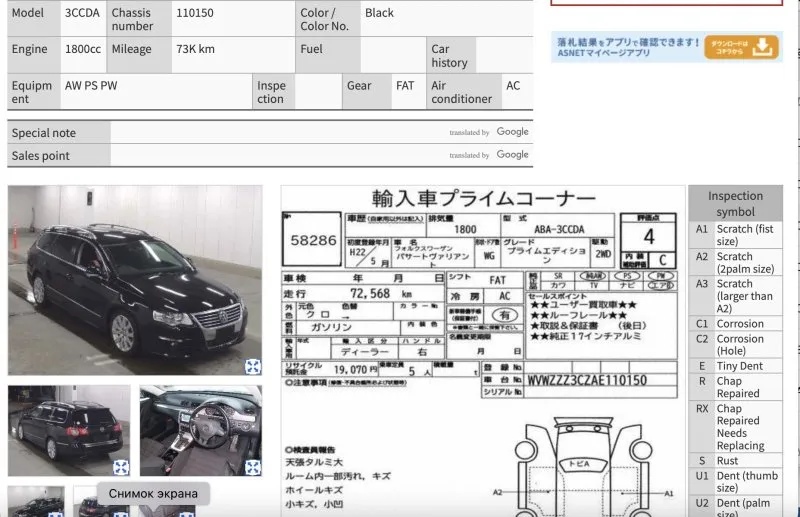
Task: Click the A2 Scratch 2palm size row
Action: (735, 262)
